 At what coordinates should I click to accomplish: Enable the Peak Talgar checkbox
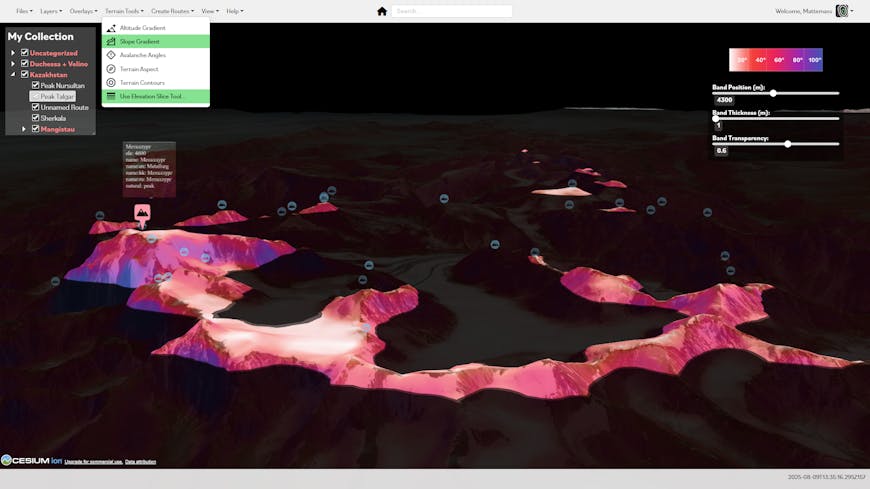click(x=36, y=97)
